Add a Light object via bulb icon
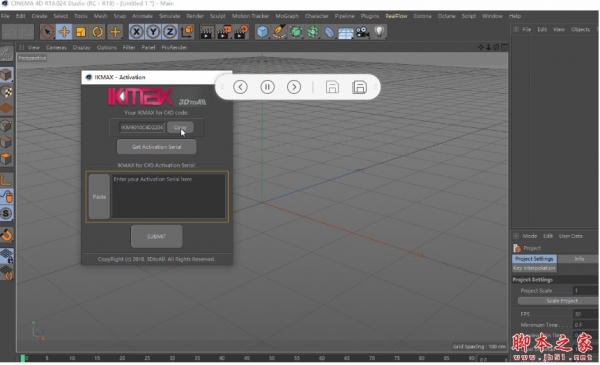Viewport: 600px width, 365px height. click(379, 32)
